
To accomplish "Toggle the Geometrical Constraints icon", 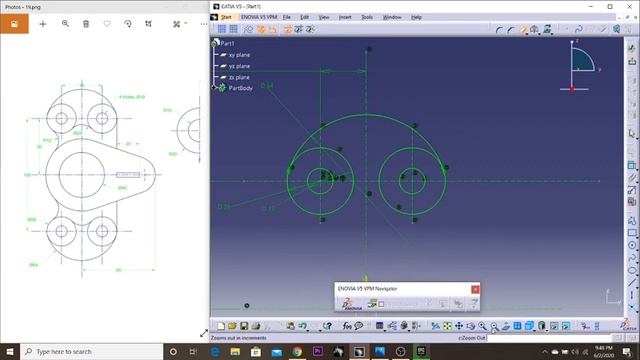I will coord(261,29).
